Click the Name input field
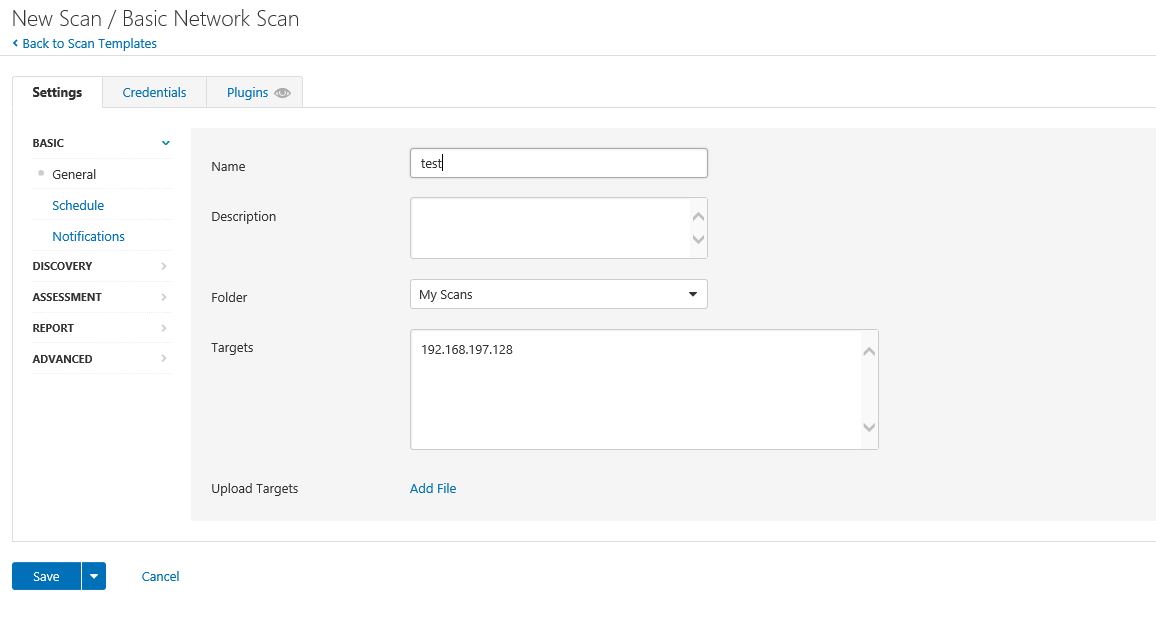This screenshot has height=622, width=1156. click(558, 163)
